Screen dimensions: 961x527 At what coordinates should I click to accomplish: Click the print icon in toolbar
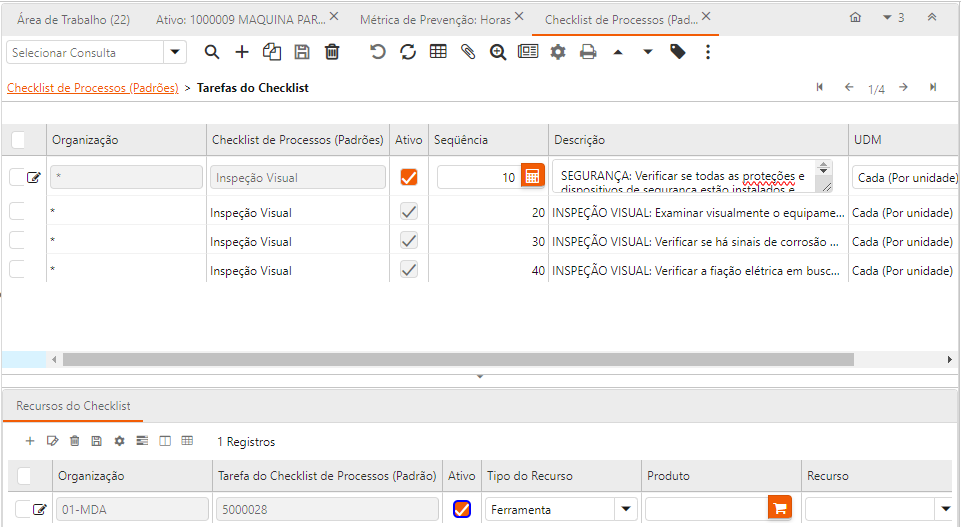tap(588, 52)
